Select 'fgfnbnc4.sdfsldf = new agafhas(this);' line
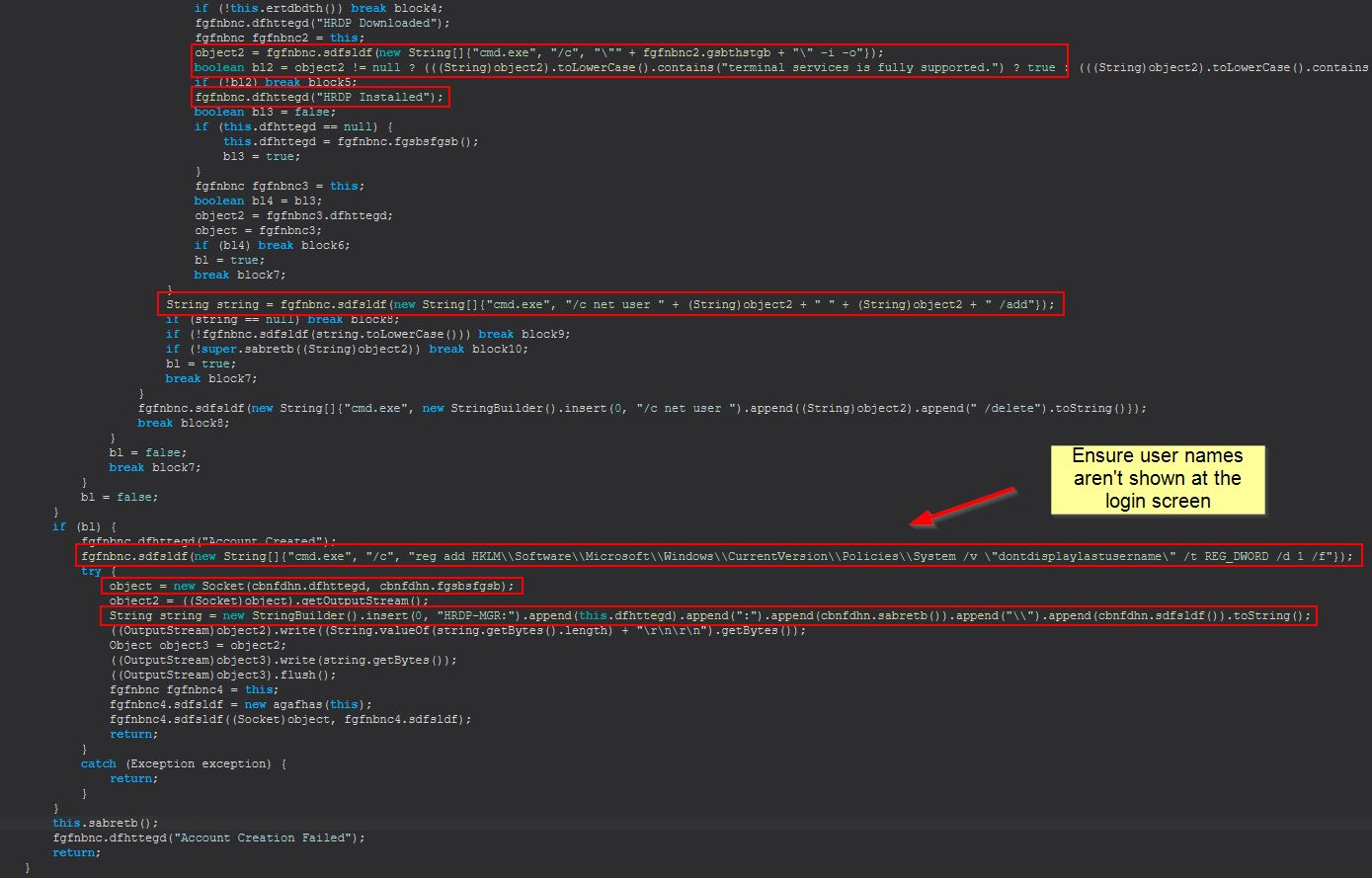 tap(240, 704)
